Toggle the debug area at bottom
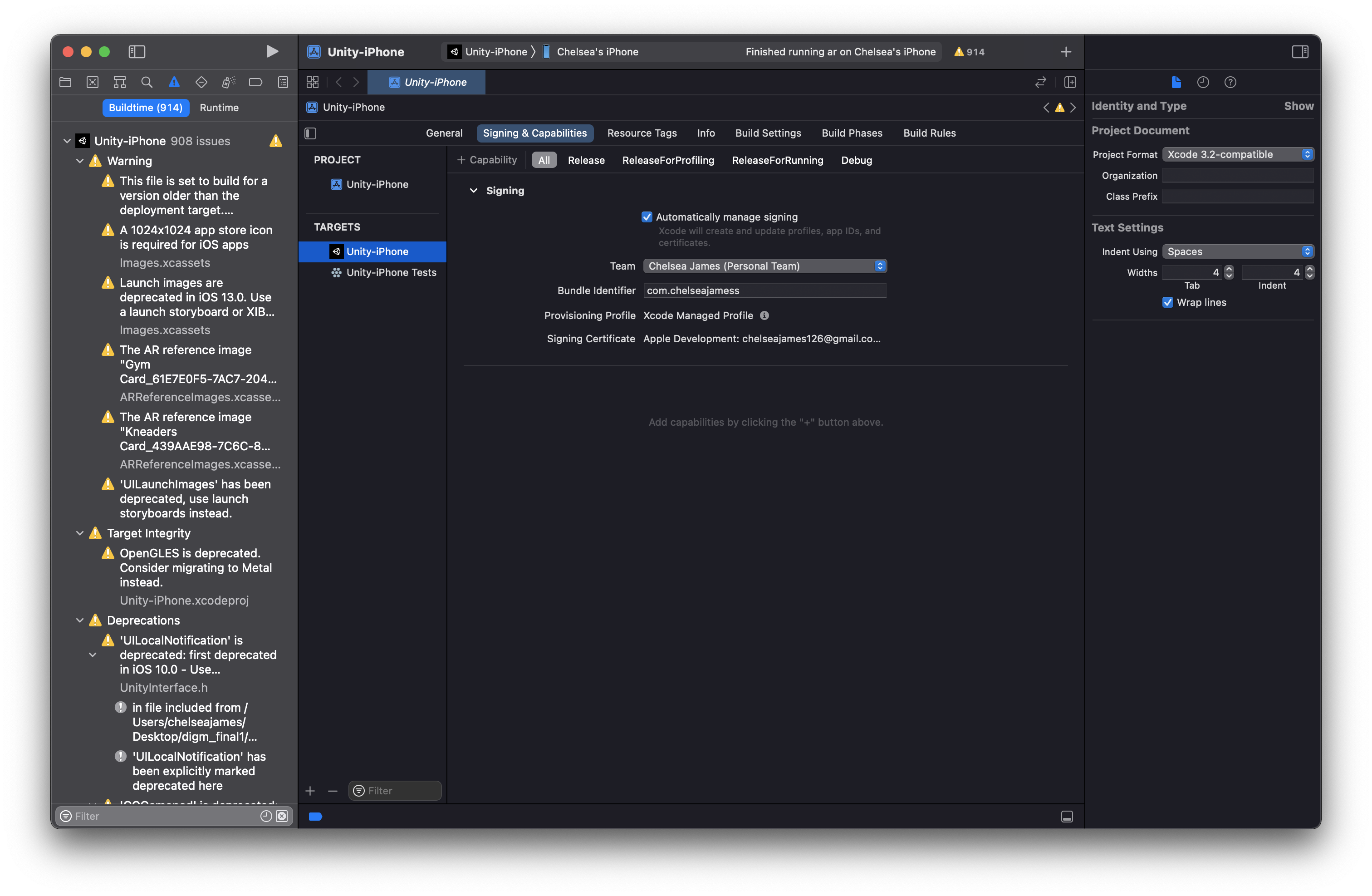This screenshot has width=1372, height=896. pyautogui.click(x=1067, y=817)
